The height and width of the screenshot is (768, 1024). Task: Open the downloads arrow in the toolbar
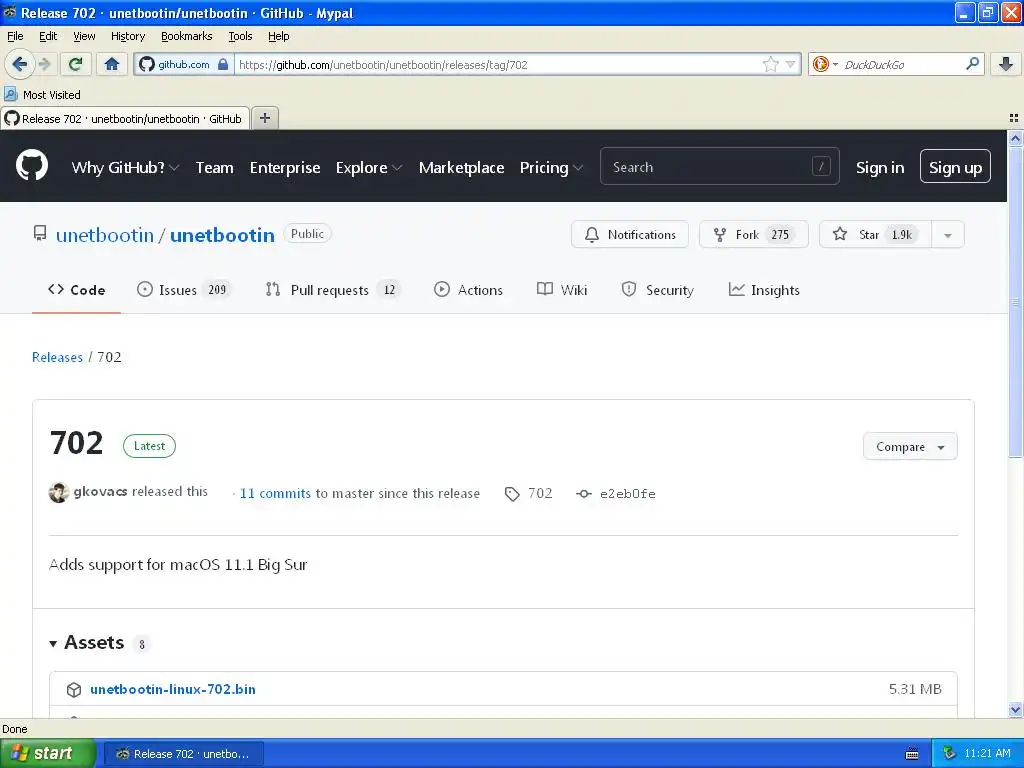click(x=1006, y=64)
